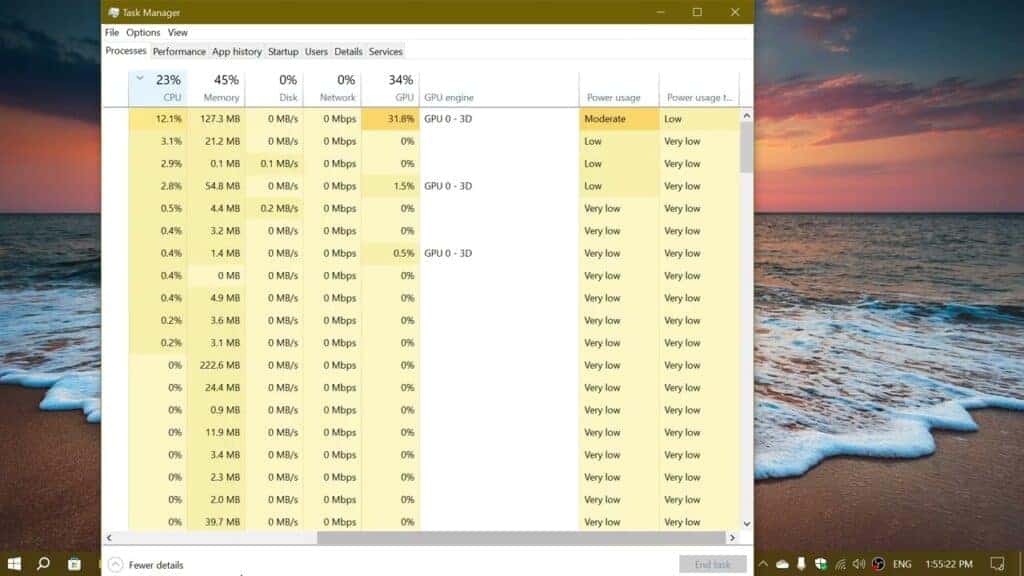The height and width of the screenshot is (576, 1024).
Task: Click the 1.5% GPU cell
Action: tap(391, 186)
